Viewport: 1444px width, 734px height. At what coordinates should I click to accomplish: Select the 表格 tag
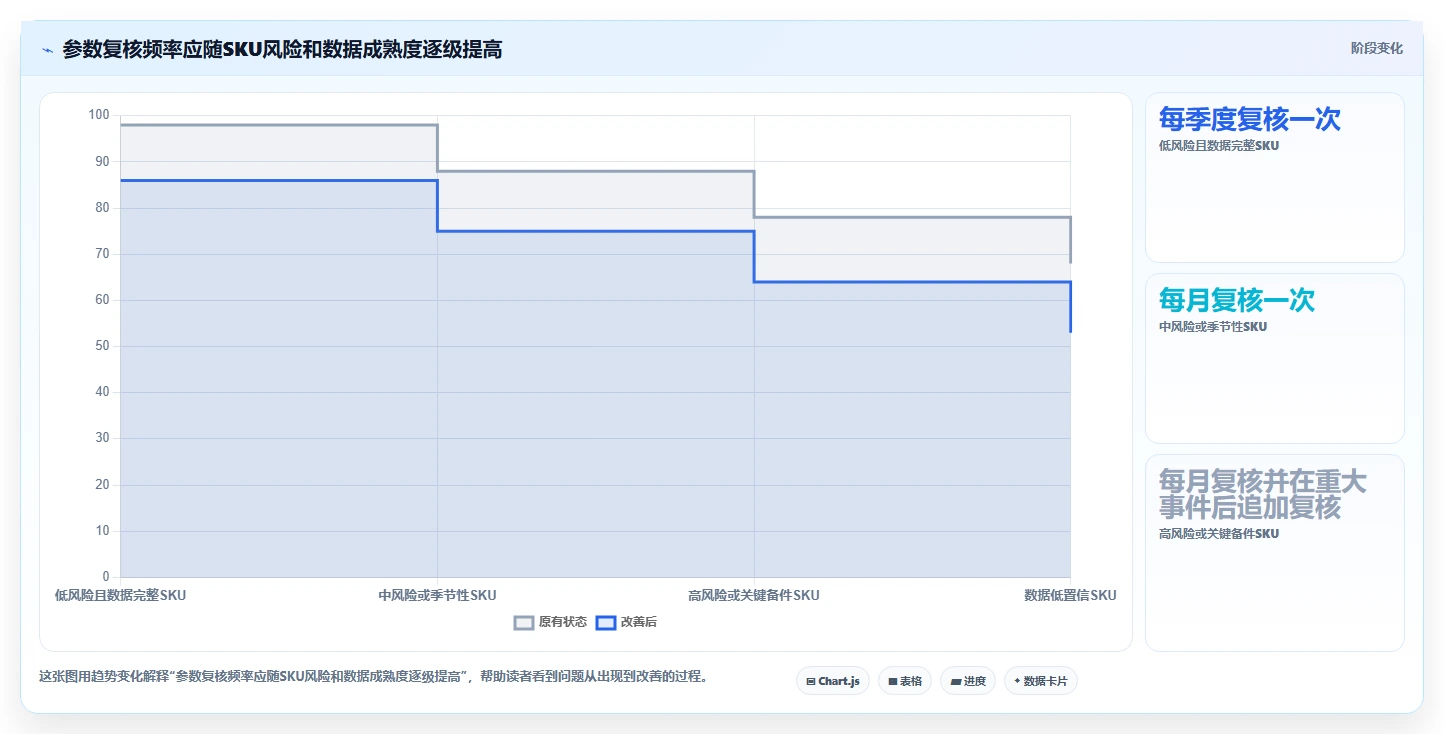pos(905,681)
